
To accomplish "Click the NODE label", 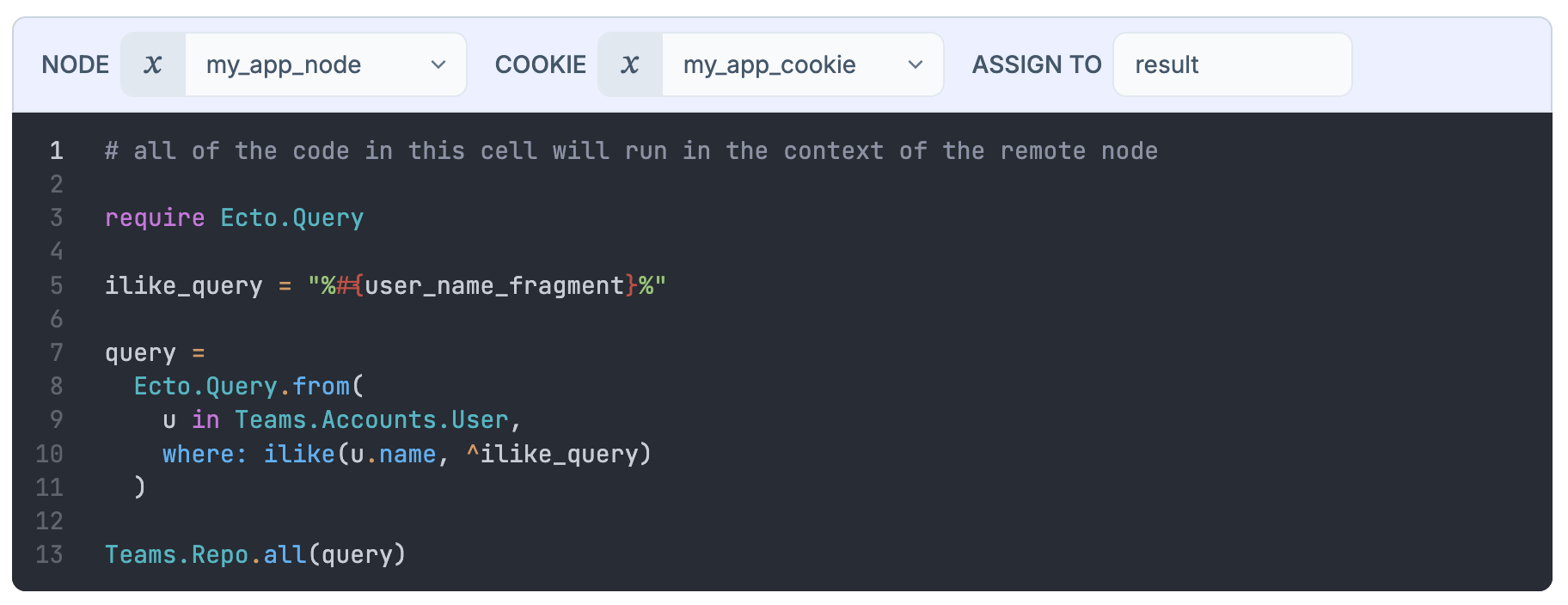I will point(76,64).
